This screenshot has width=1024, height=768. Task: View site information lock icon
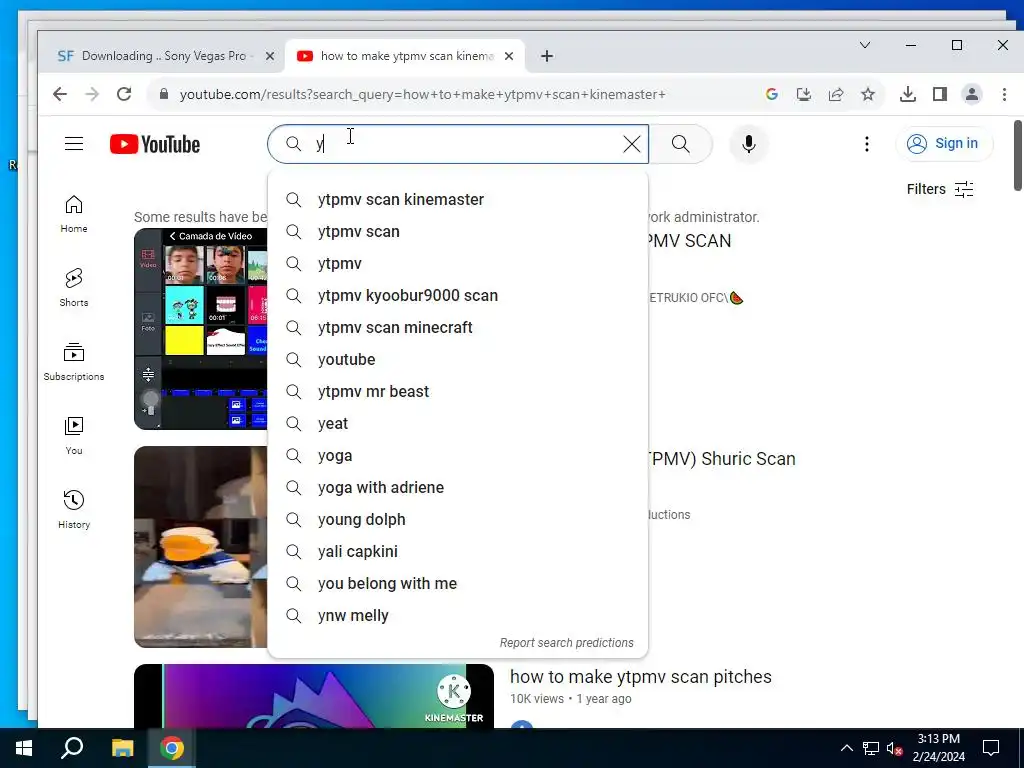click(x=164, y=94)
